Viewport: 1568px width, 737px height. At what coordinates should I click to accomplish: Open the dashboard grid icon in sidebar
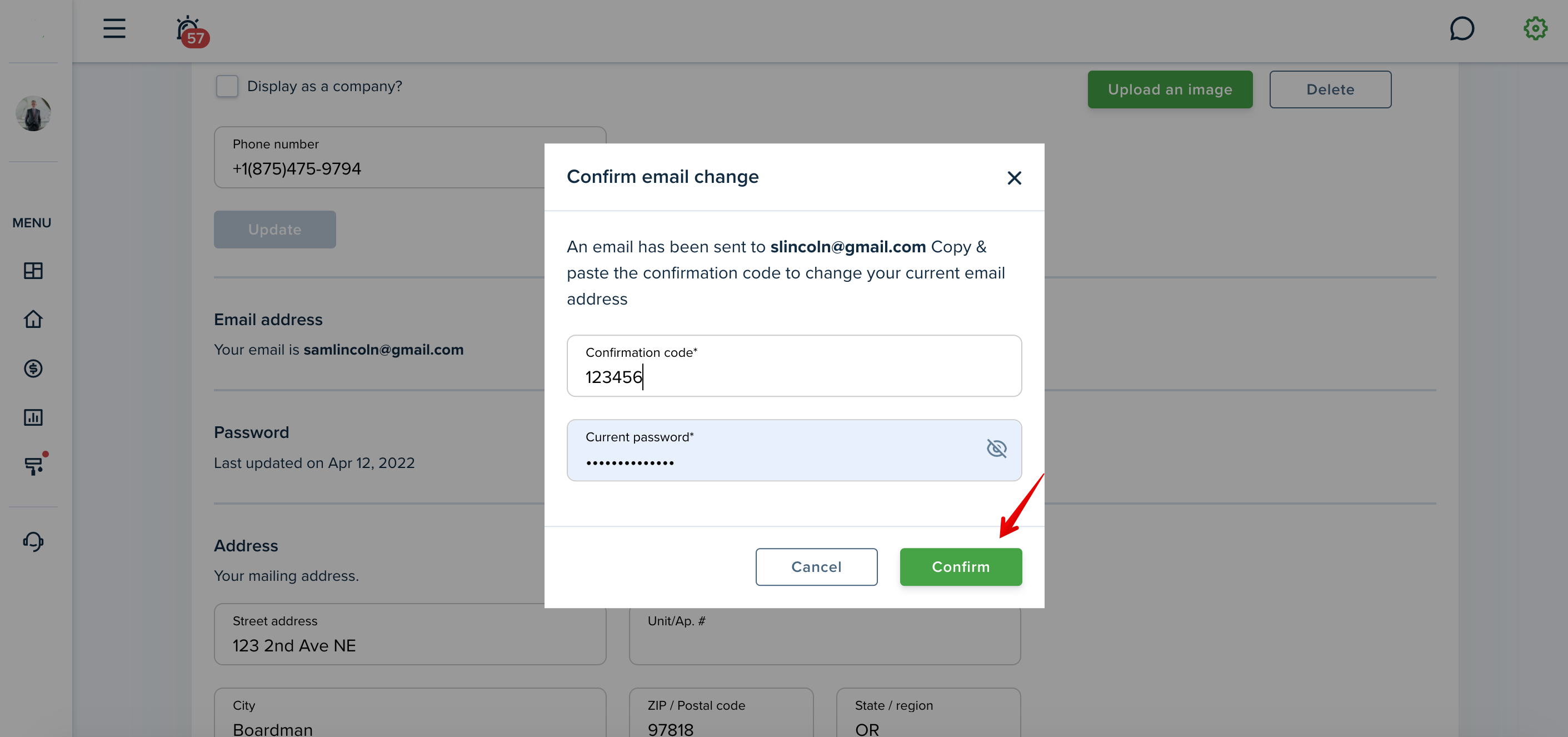click(x=33, y=271)
